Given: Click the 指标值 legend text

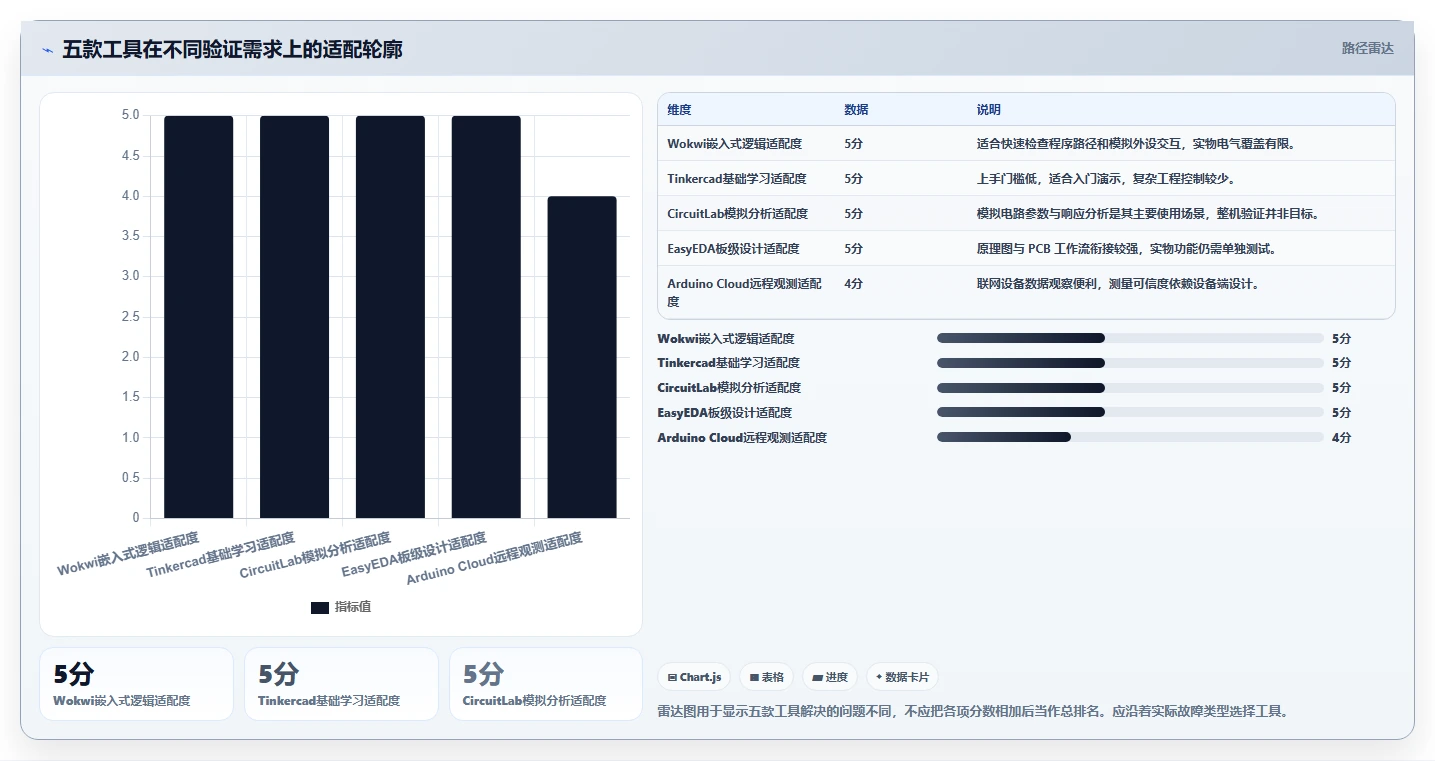Looking at the screenshot, I should pyautogui.click(x=353, y=607).
